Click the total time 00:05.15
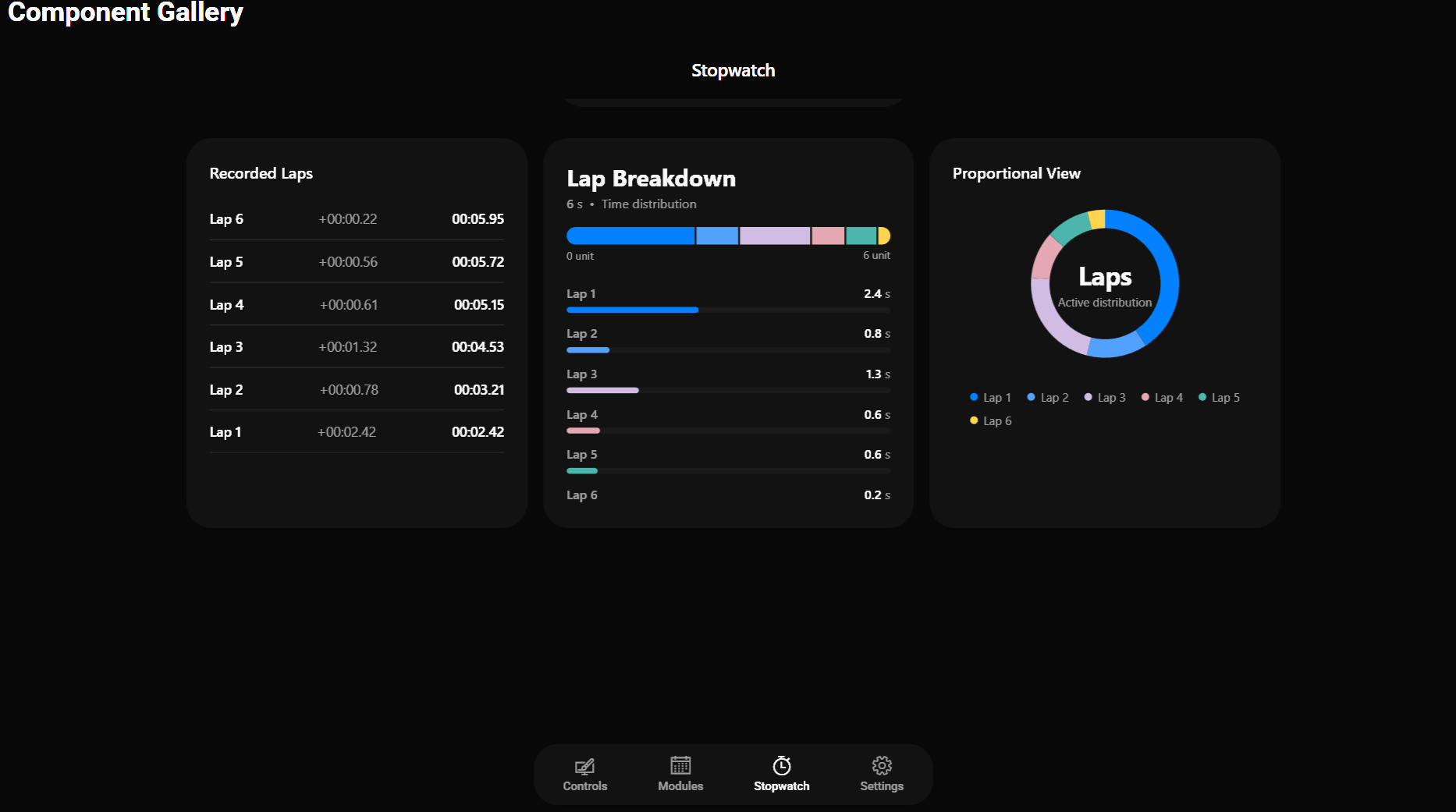 [479, 305]
